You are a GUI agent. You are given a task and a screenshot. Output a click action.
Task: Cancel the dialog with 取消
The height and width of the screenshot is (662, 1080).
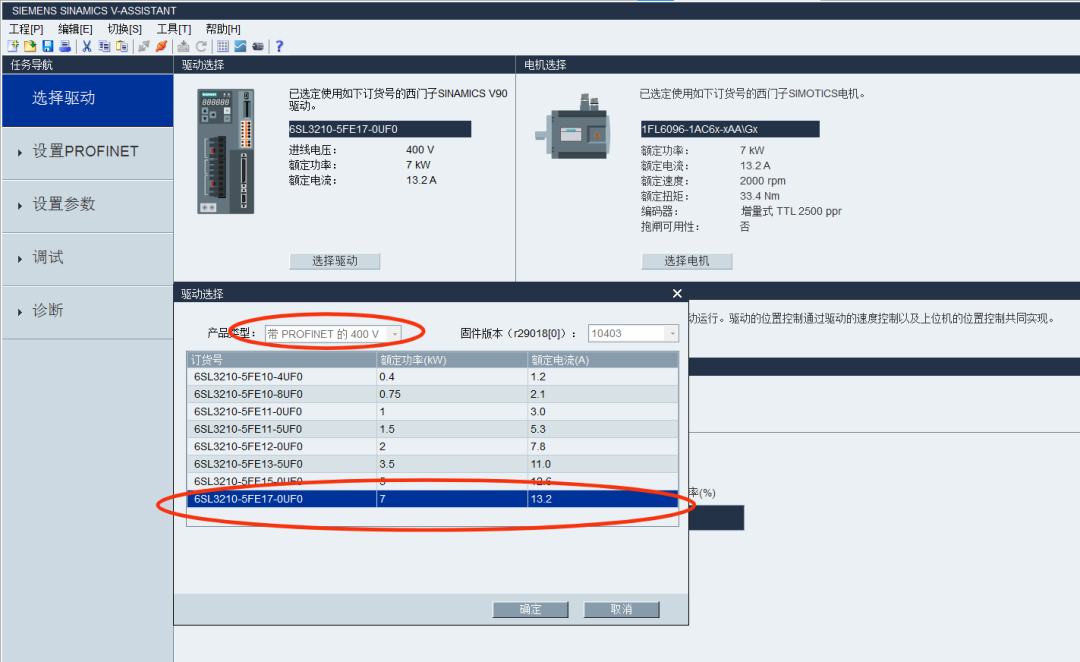(621, 610)
